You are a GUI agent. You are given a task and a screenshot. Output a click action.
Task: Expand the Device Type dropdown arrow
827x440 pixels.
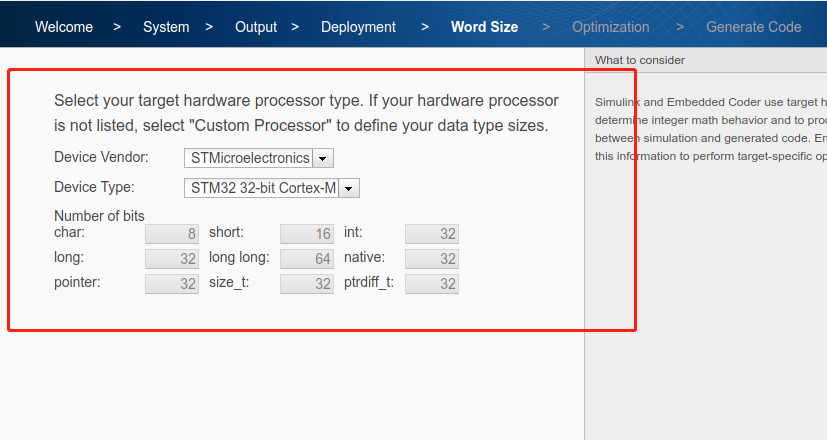(x=349, y=187)
